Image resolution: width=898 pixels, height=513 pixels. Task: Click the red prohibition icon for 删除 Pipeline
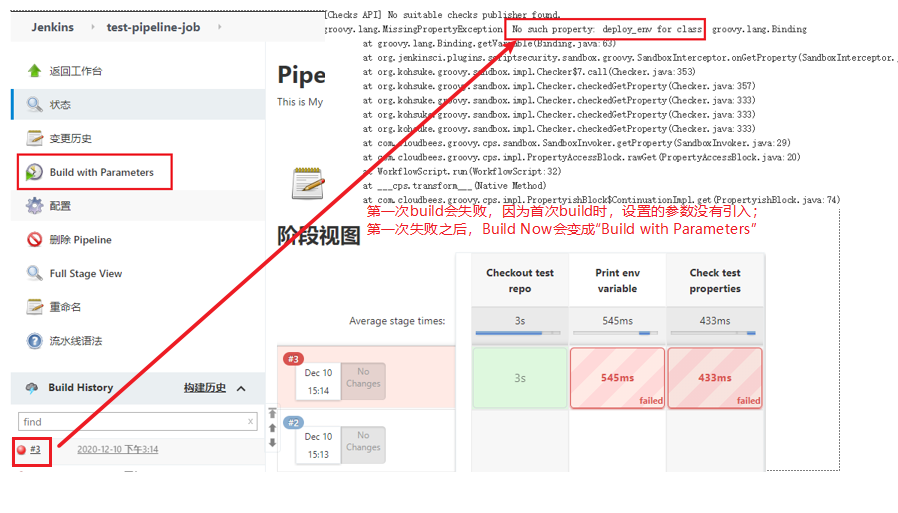[x=34, y=239]
